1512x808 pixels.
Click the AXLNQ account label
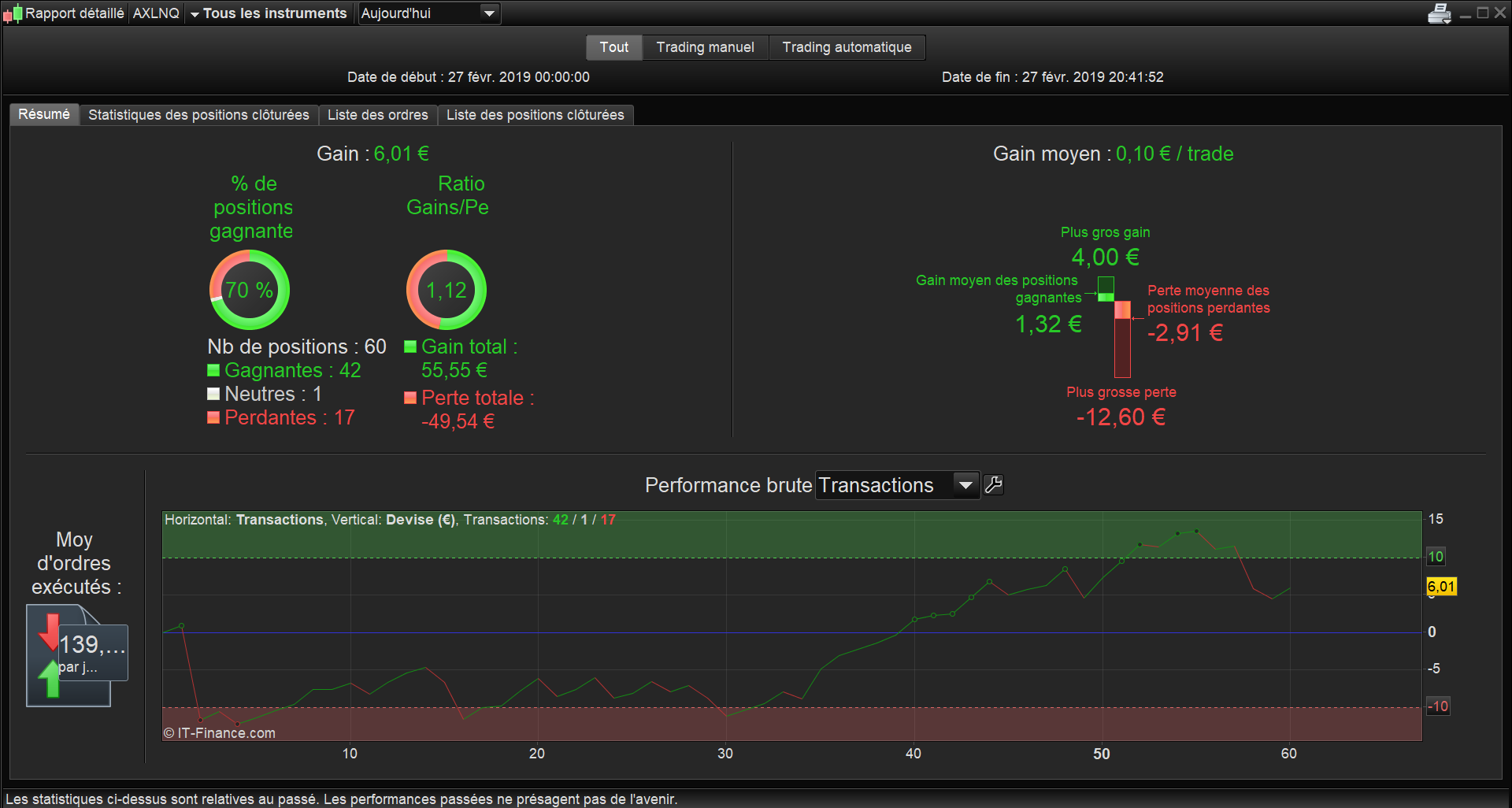[156, 13]
